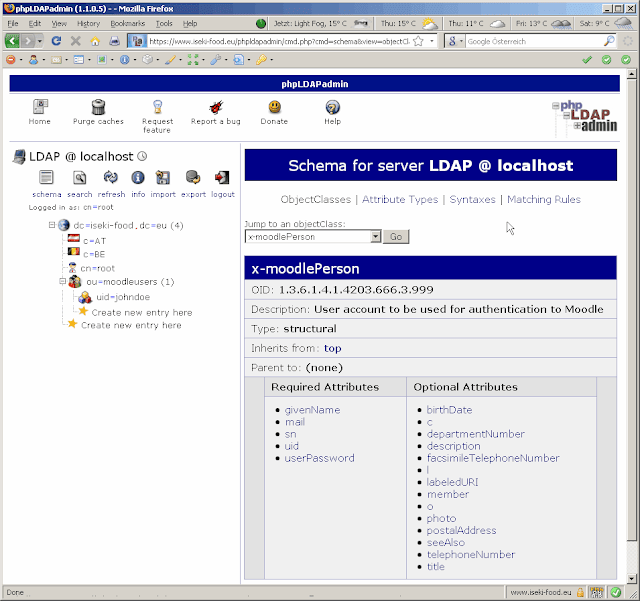The image size is (640, 601).
Task: Click the logout icon
Action: pos(222,178)
